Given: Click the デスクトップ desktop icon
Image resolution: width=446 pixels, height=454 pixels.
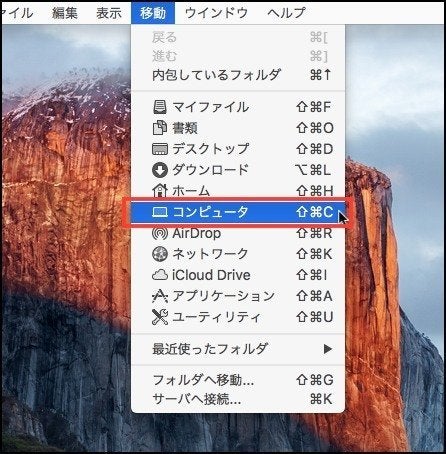Looking at the screenshot, I should coord(160,149).
